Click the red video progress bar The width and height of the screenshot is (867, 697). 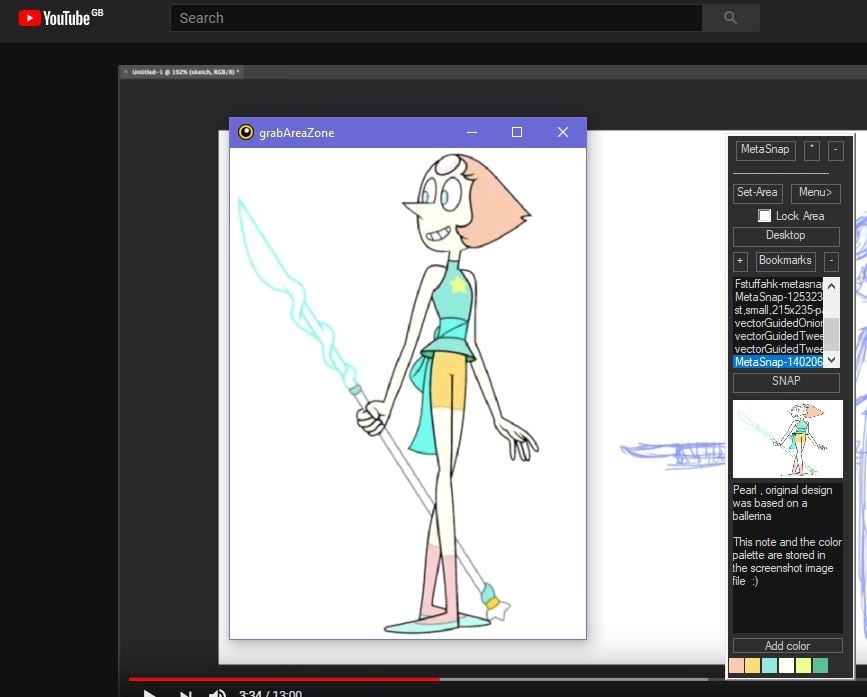(284, 679)
